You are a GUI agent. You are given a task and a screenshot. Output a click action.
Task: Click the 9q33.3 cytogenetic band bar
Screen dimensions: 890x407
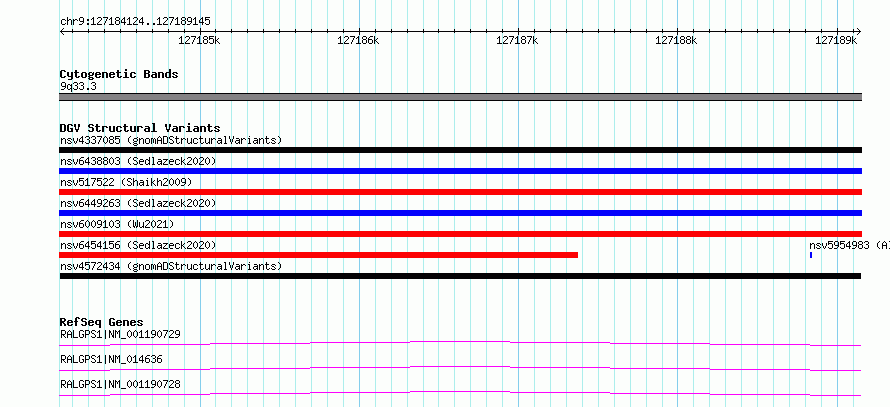[460, 97]
